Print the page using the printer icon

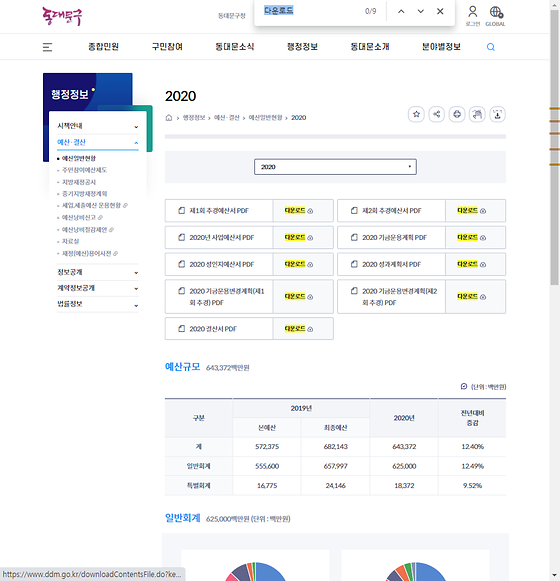pyautogui.click(x=457, y=114)
